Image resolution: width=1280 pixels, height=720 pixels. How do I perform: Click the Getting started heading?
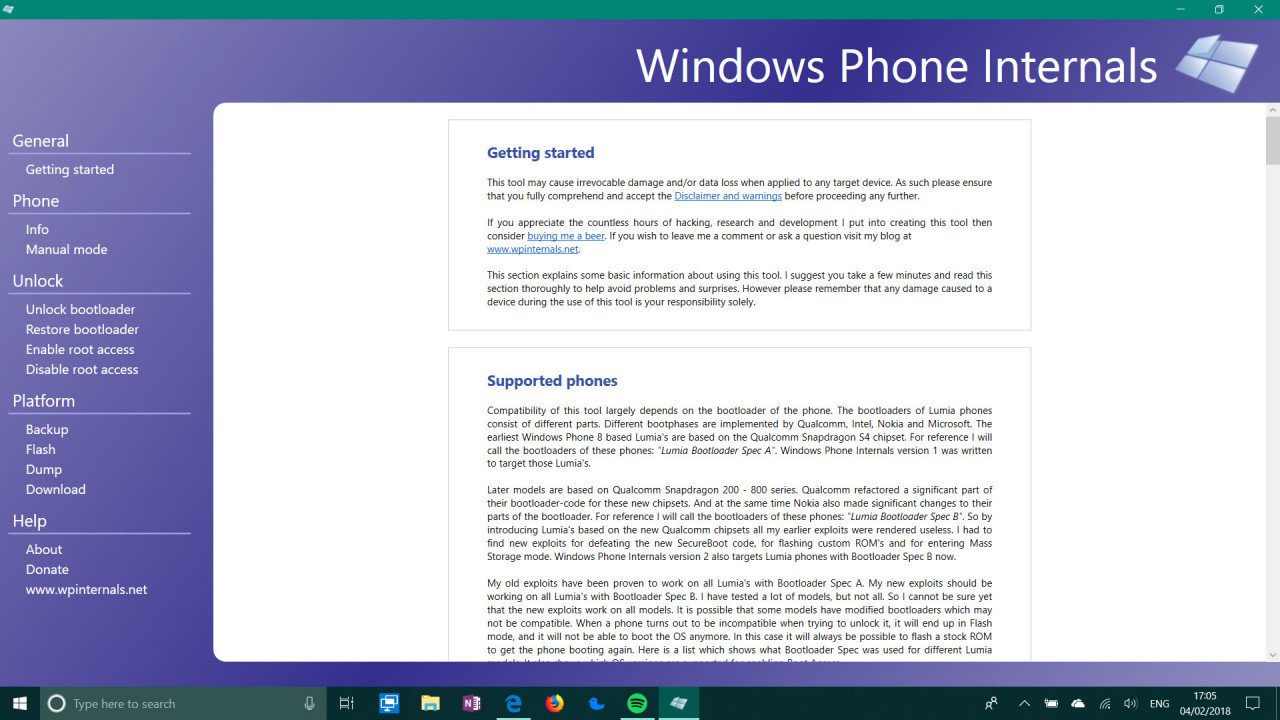point(541,153)
